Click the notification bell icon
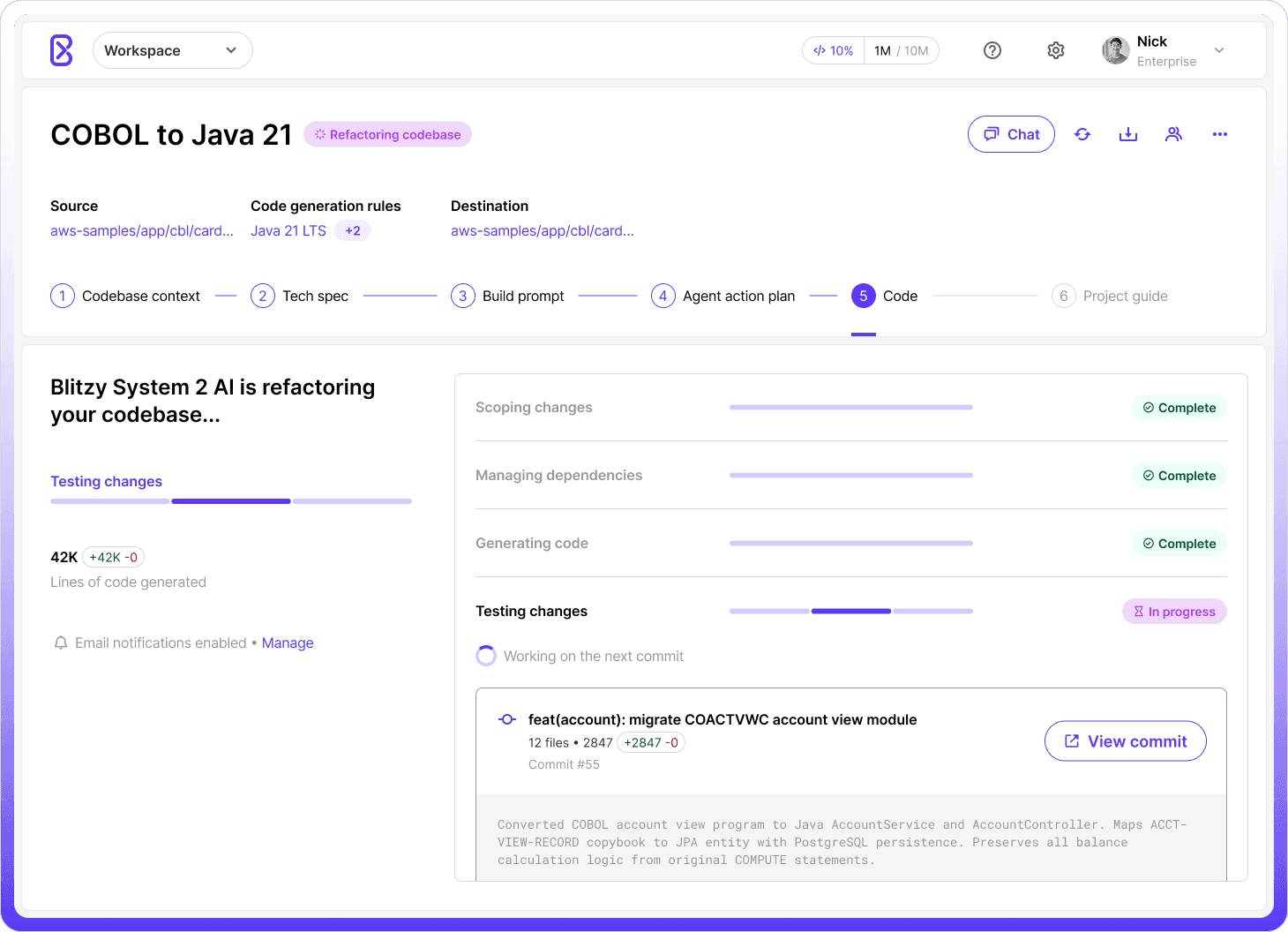Image resolution: width=1288 pixels, height=932 pixels. click(x=61, y=643)
